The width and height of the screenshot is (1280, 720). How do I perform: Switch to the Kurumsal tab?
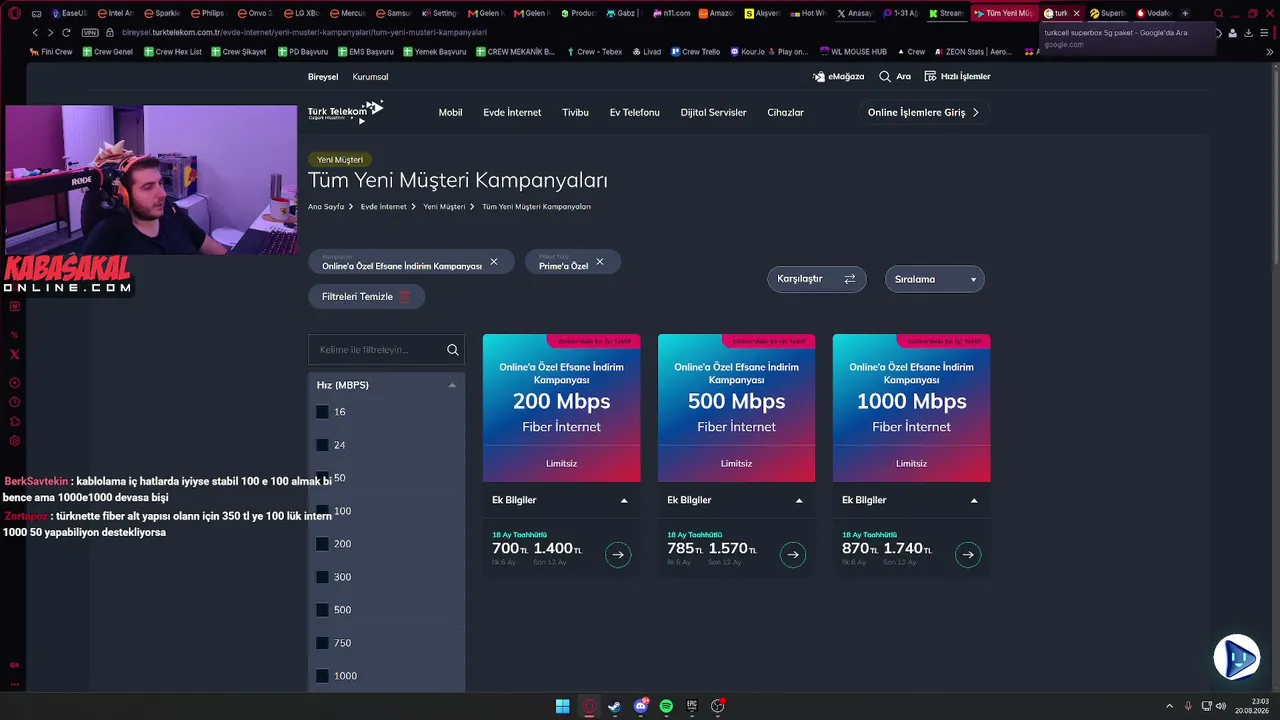(371, 77)
